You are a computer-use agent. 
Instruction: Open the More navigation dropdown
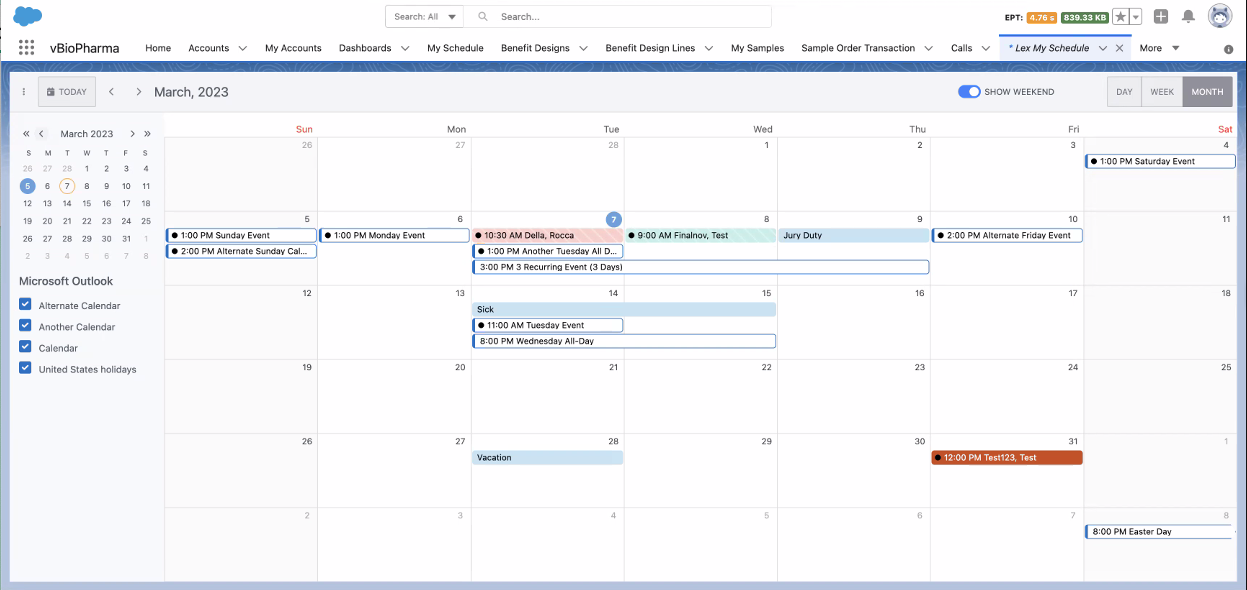tap(1159, 48)
